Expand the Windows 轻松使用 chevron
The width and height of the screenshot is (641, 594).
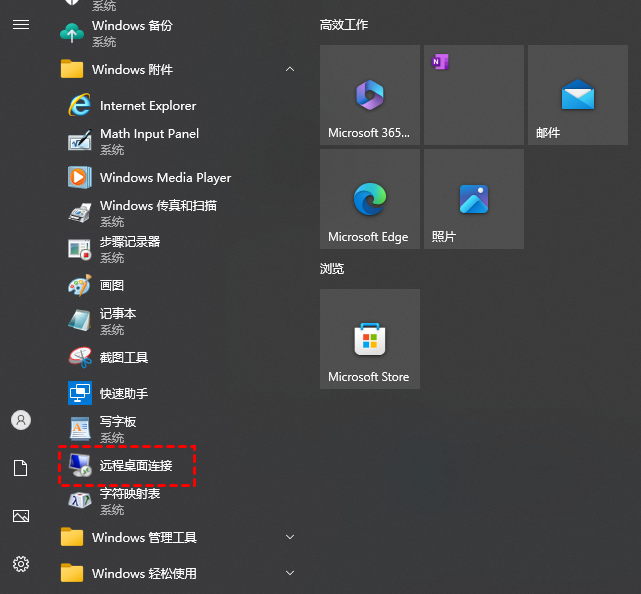point(290,573)
